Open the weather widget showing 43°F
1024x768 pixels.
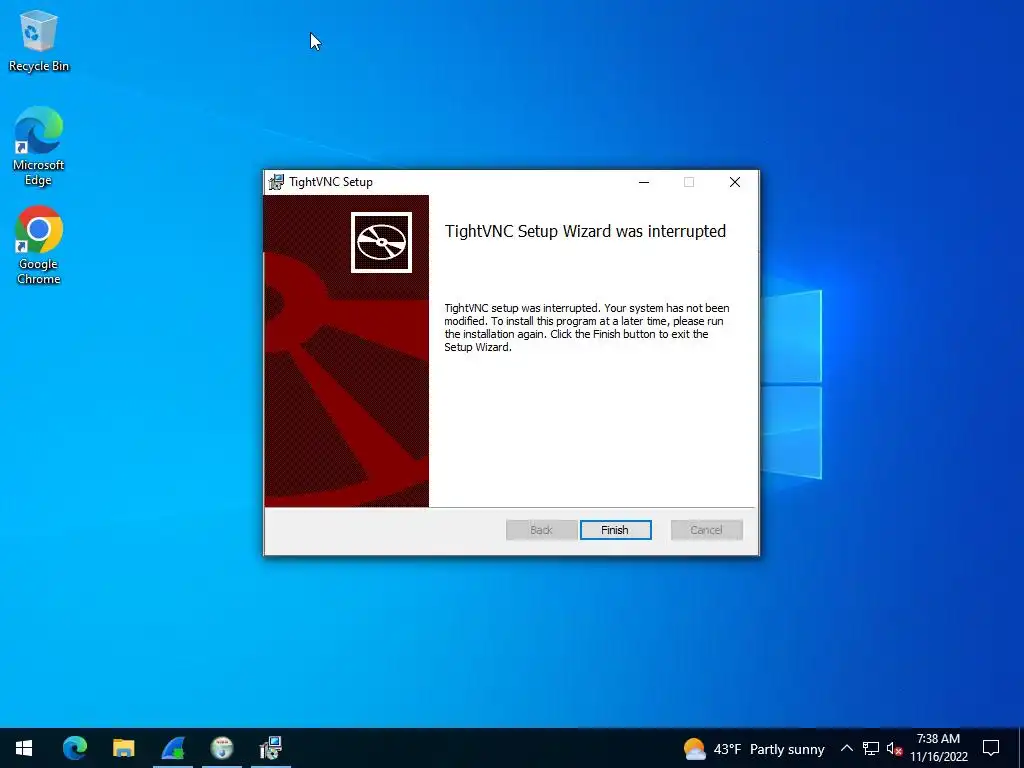[x=754, y=748]
